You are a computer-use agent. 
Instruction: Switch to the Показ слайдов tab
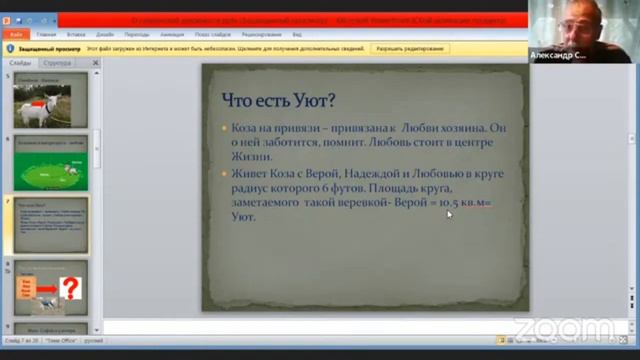coord(213,35)
